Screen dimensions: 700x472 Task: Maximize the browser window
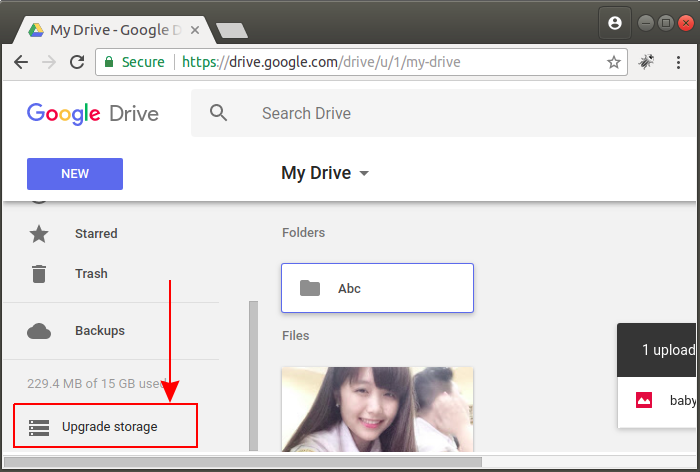click(666, 23)
